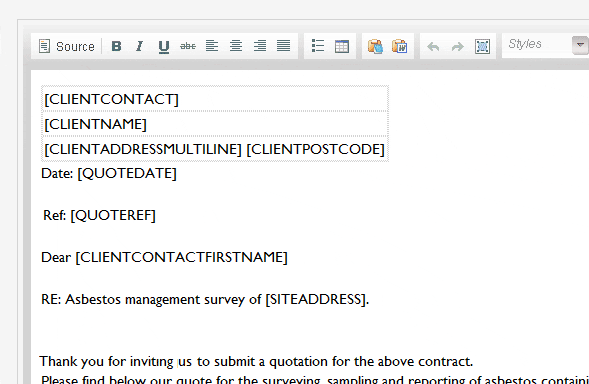Justify the text block
This screenshot has height=384, width=589.
point(284,46)
